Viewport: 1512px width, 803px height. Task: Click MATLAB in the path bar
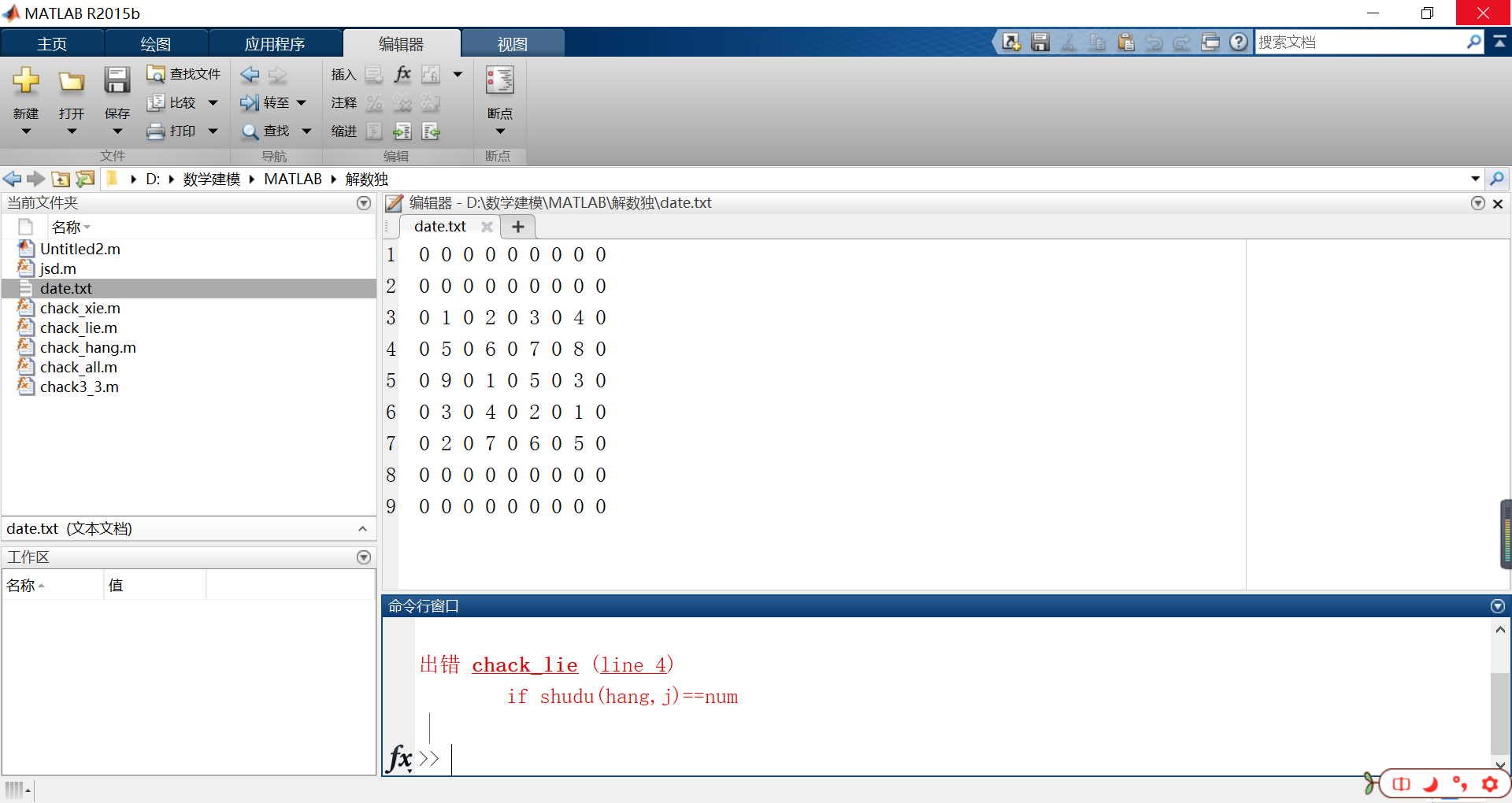tap(293, 179)
